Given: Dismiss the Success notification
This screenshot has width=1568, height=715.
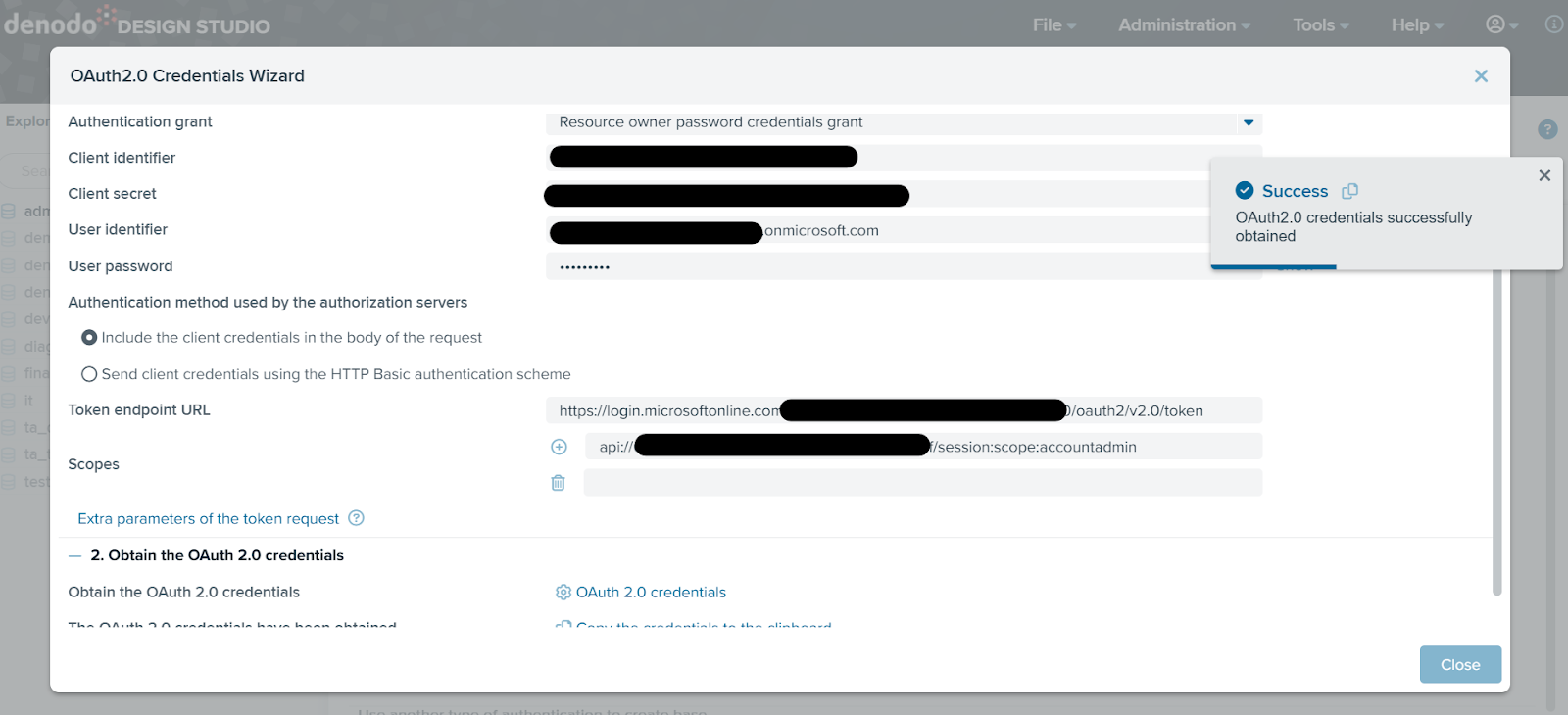Looking at the screenshot, I should coord(1544,175).
